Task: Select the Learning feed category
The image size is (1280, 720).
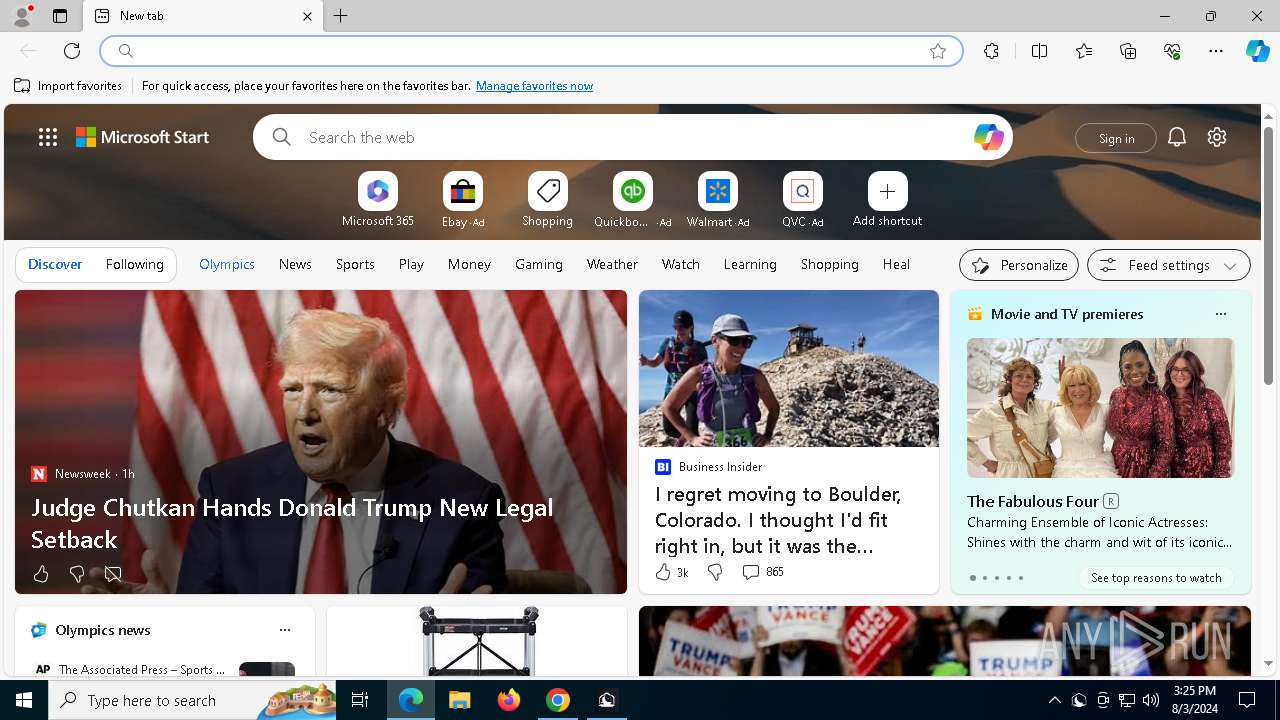Action: pyautogui.click(x=750, y=264)
